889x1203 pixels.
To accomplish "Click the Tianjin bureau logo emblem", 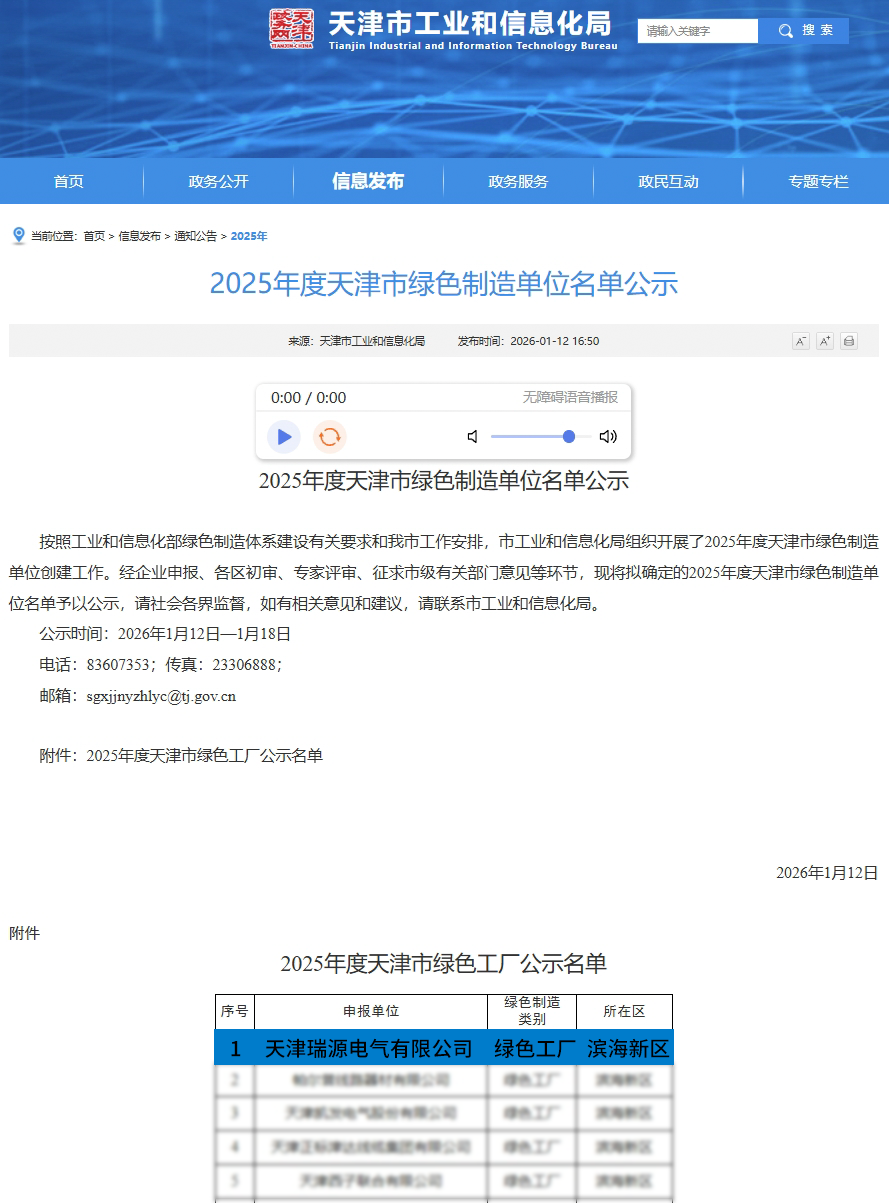I will click(x=291, y=29).
